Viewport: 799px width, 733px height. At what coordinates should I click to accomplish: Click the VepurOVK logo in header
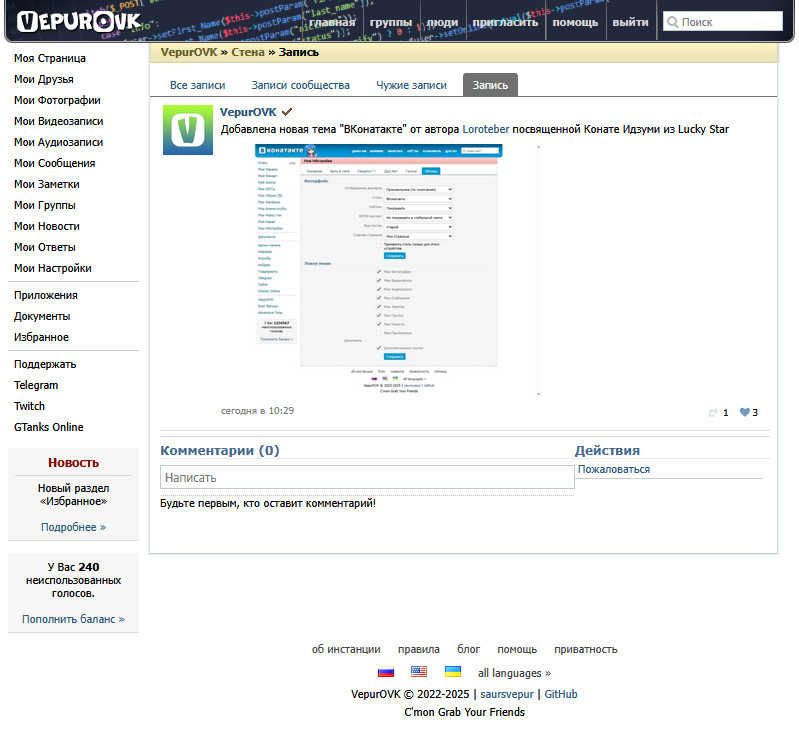(79, 21)
